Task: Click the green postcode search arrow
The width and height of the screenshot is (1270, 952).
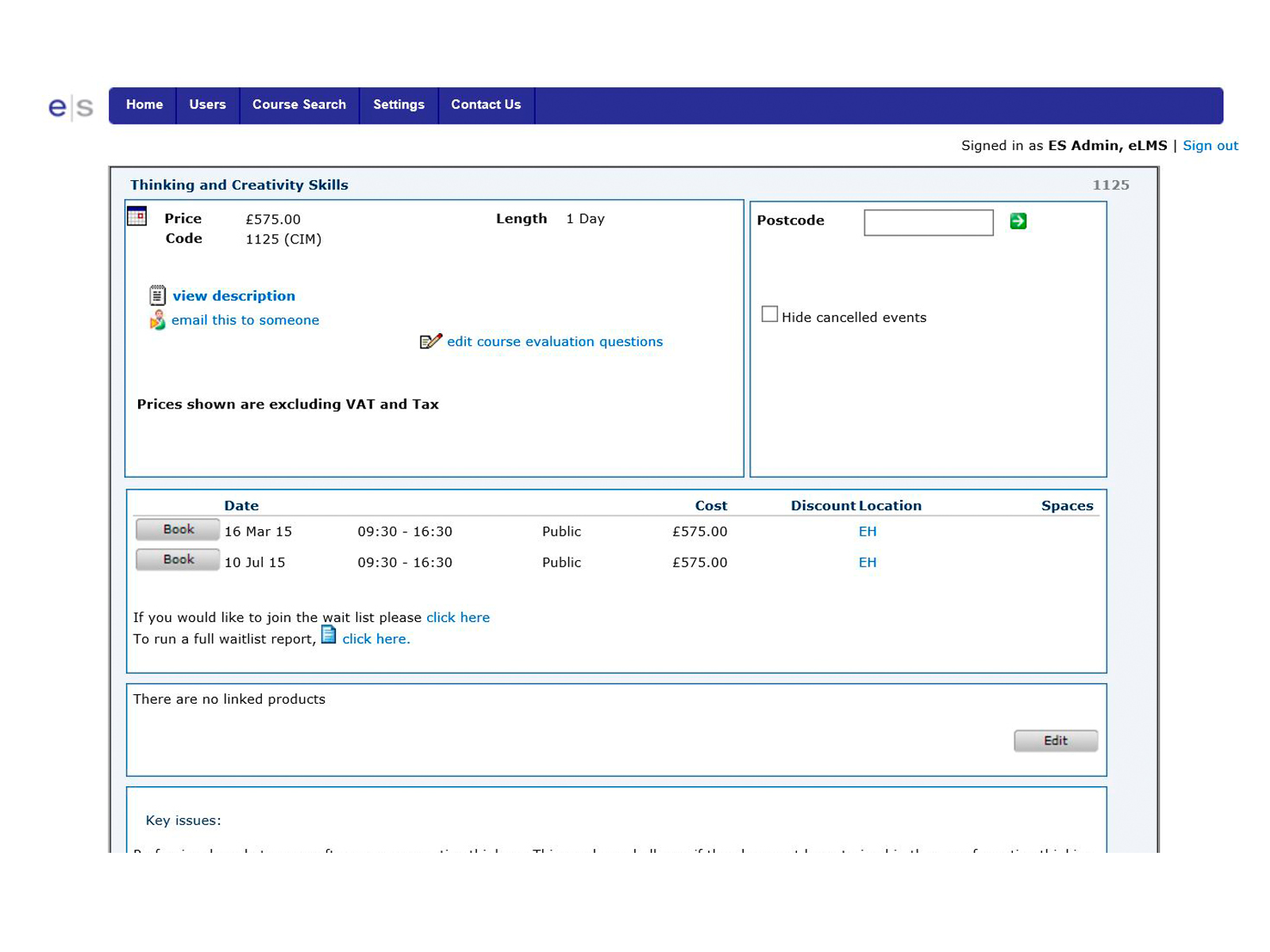Action: click(1018, 221)
